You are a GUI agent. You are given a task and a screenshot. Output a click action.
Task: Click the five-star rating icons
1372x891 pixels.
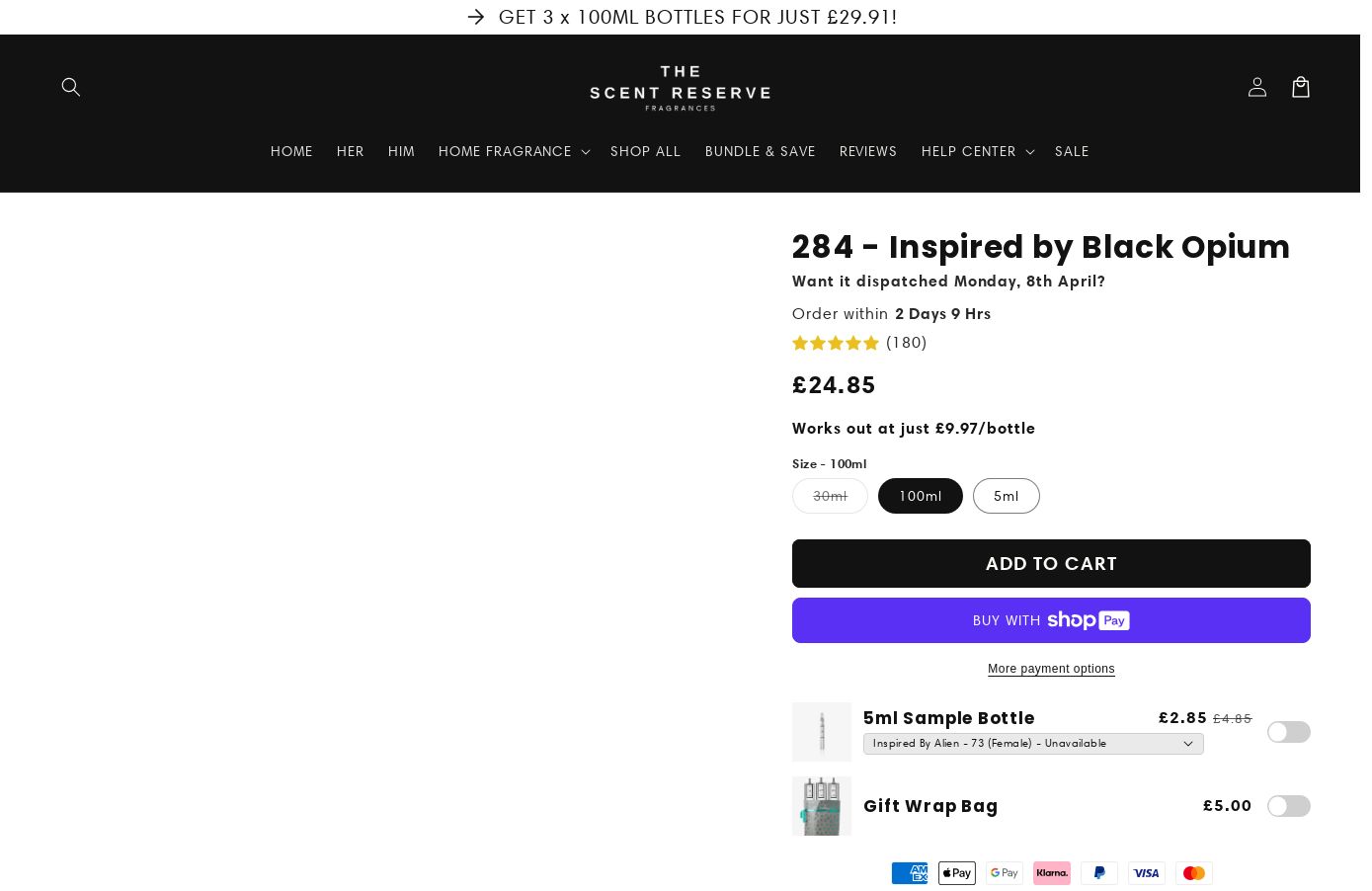click(835, 343)
